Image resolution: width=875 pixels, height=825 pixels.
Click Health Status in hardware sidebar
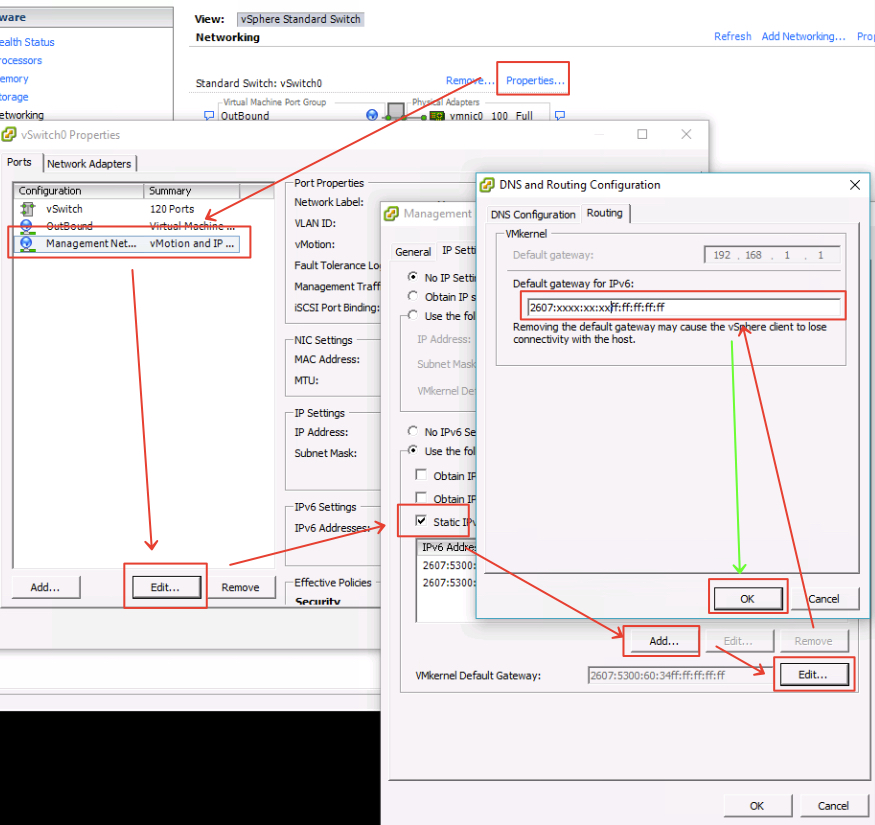[x=27, y=42]
